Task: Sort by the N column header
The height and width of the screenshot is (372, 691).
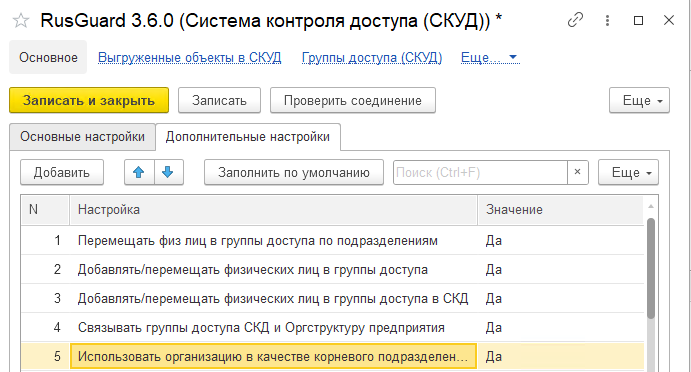Action: click(45, 209)
